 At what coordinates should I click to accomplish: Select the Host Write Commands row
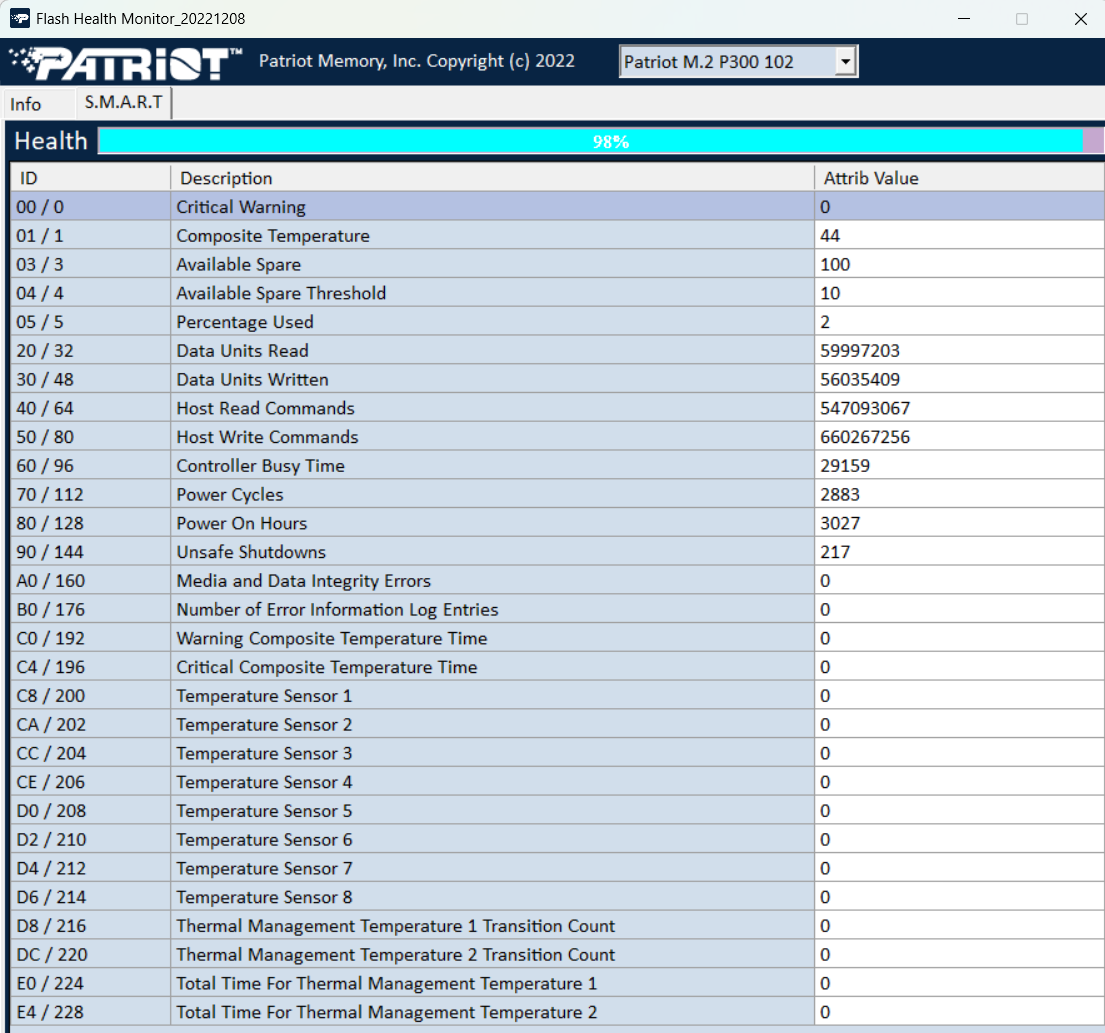[x=557, y=437]
